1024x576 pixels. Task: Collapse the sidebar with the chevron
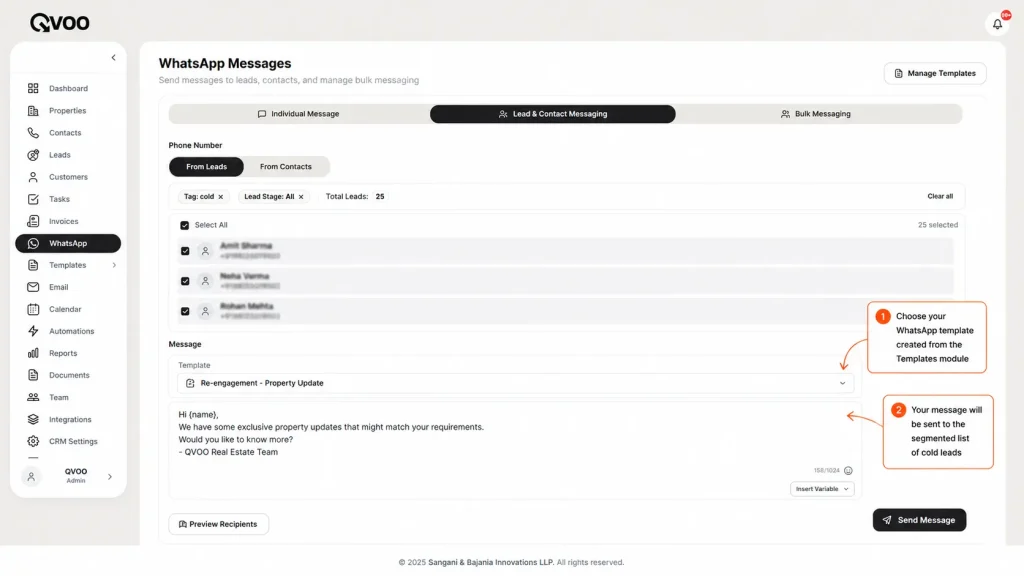click(x=114, y=57)
